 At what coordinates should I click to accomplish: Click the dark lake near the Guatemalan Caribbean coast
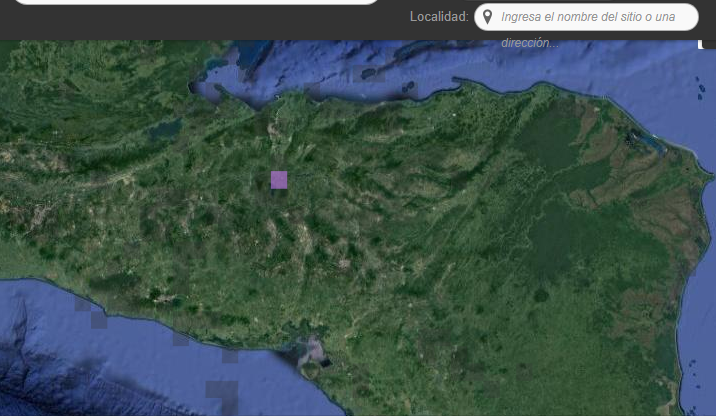pos(165,130)
